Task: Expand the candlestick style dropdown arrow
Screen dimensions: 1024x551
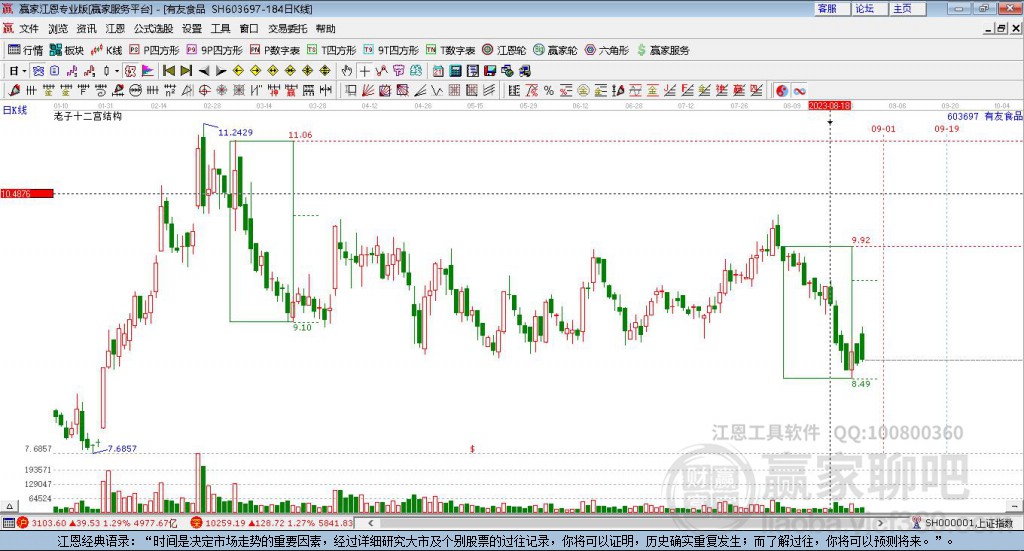Action: click(x=117, y=71)
